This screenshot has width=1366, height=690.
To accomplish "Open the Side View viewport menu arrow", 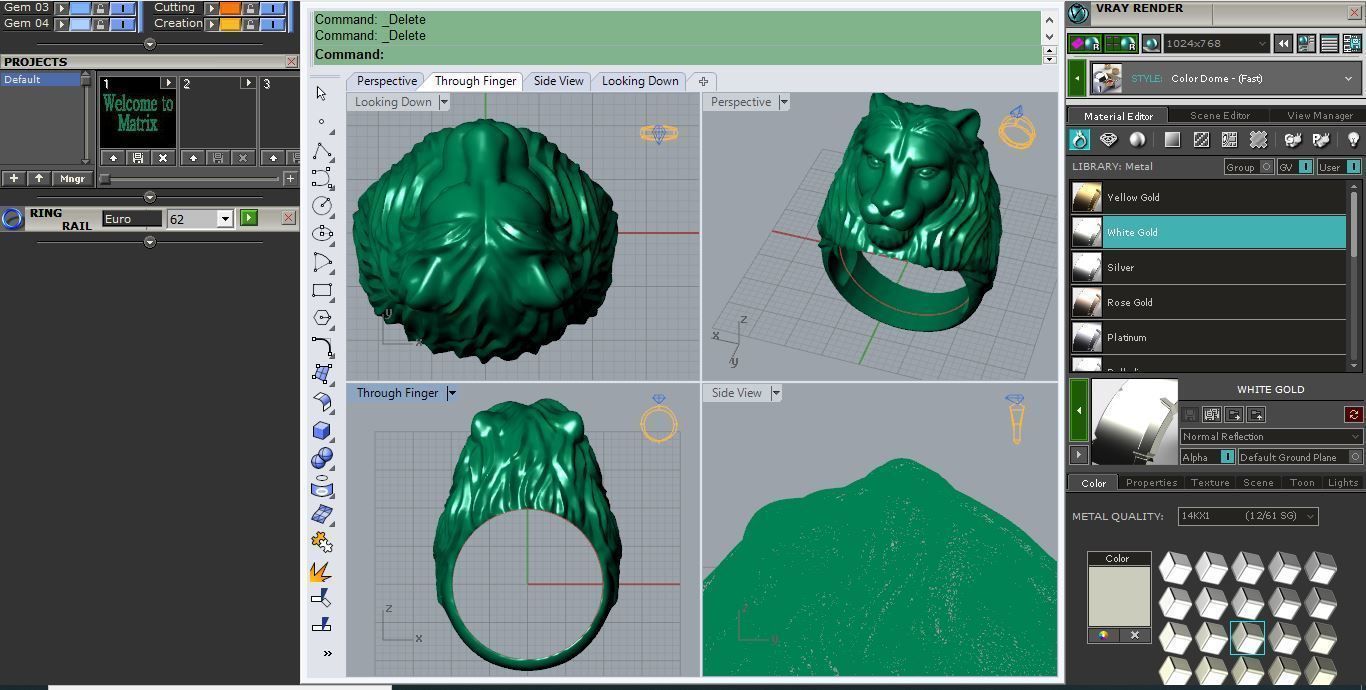I will click(x=776, y=393).
